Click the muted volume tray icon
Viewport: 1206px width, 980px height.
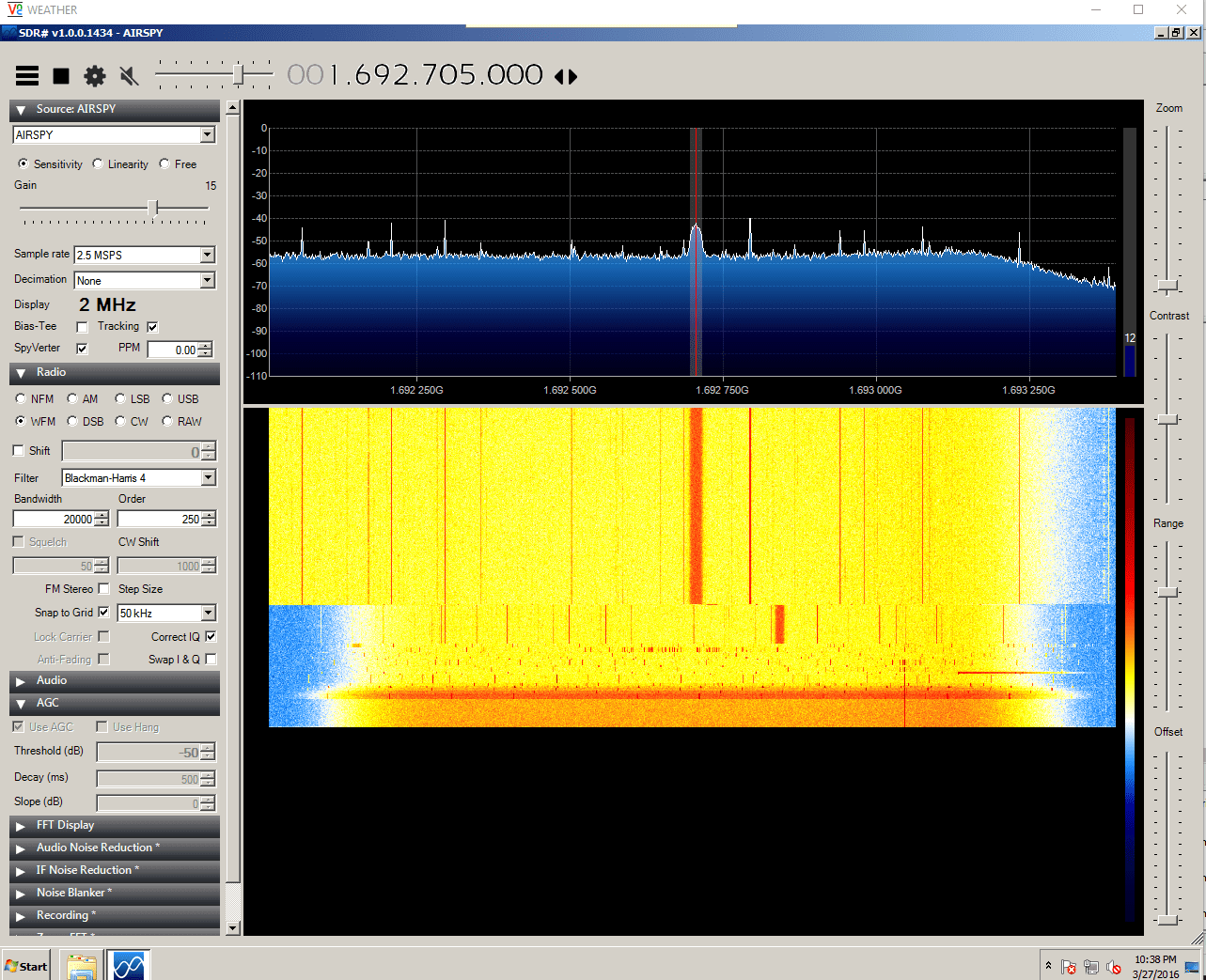click(x=1114, y=967)
